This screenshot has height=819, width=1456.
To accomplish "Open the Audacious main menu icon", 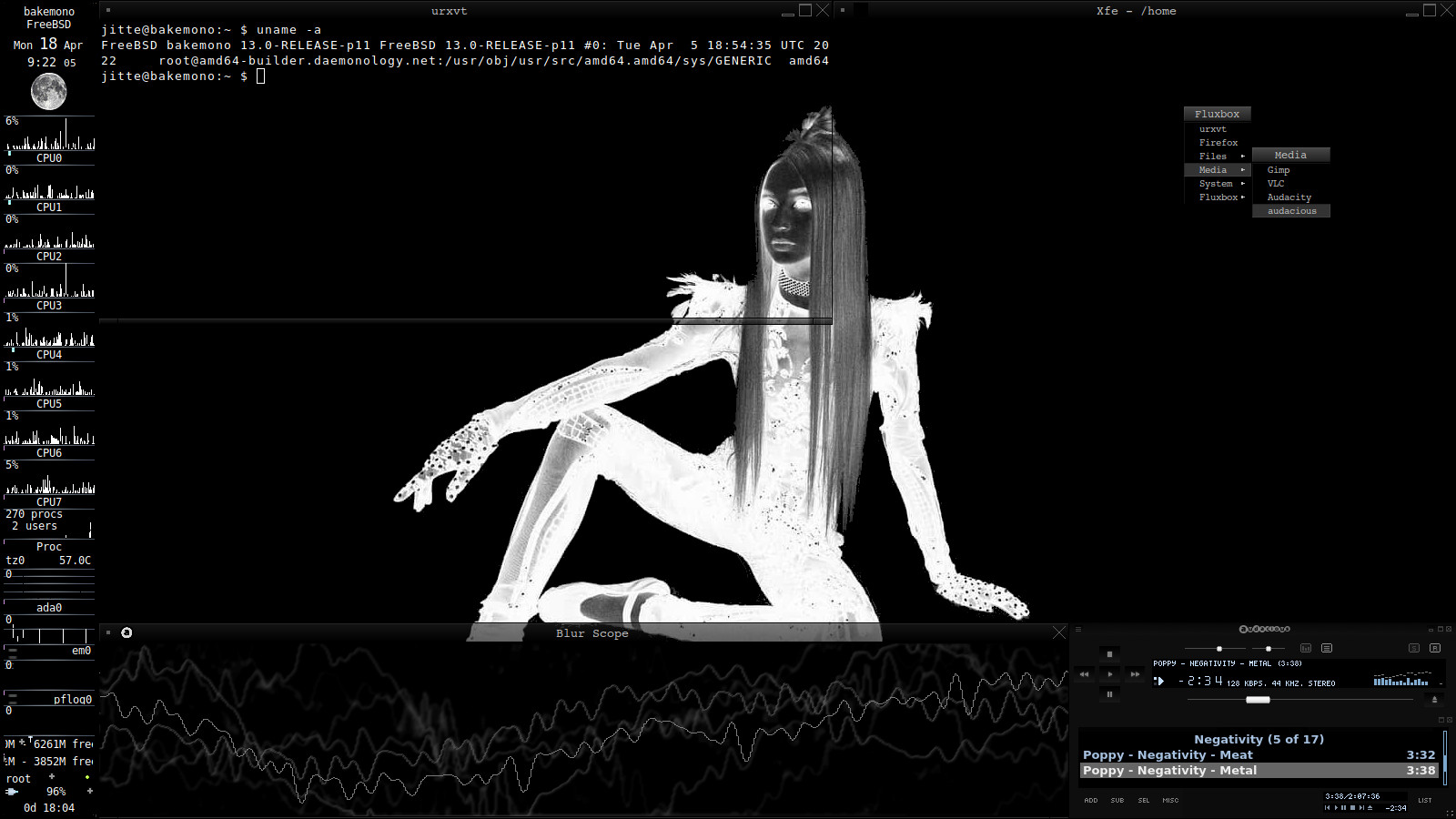I will click(x=1078, y=629).
